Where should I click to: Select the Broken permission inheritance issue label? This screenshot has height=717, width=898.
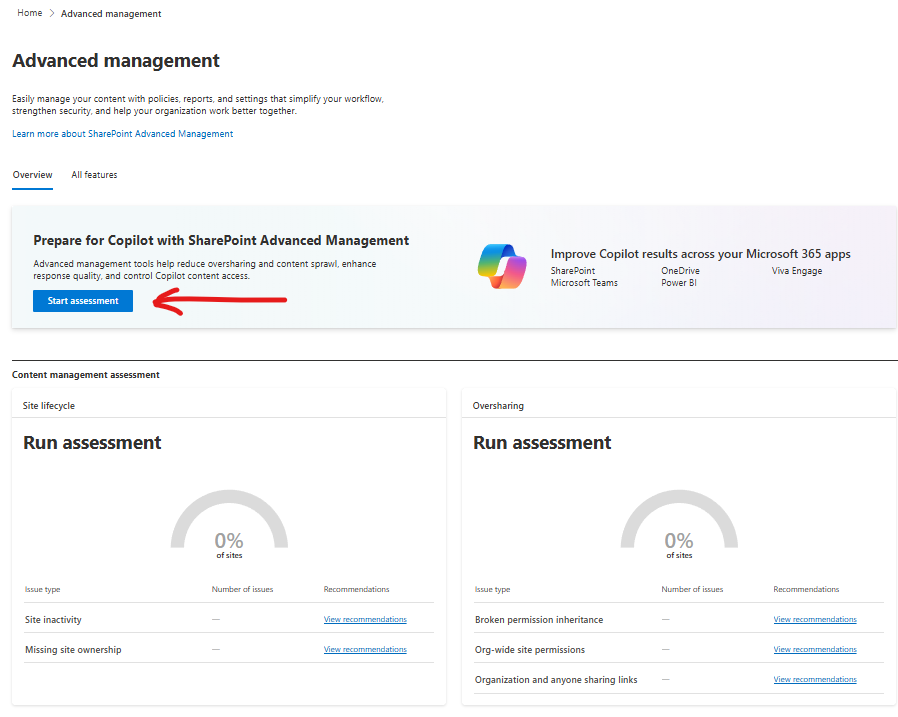[539, 620]
